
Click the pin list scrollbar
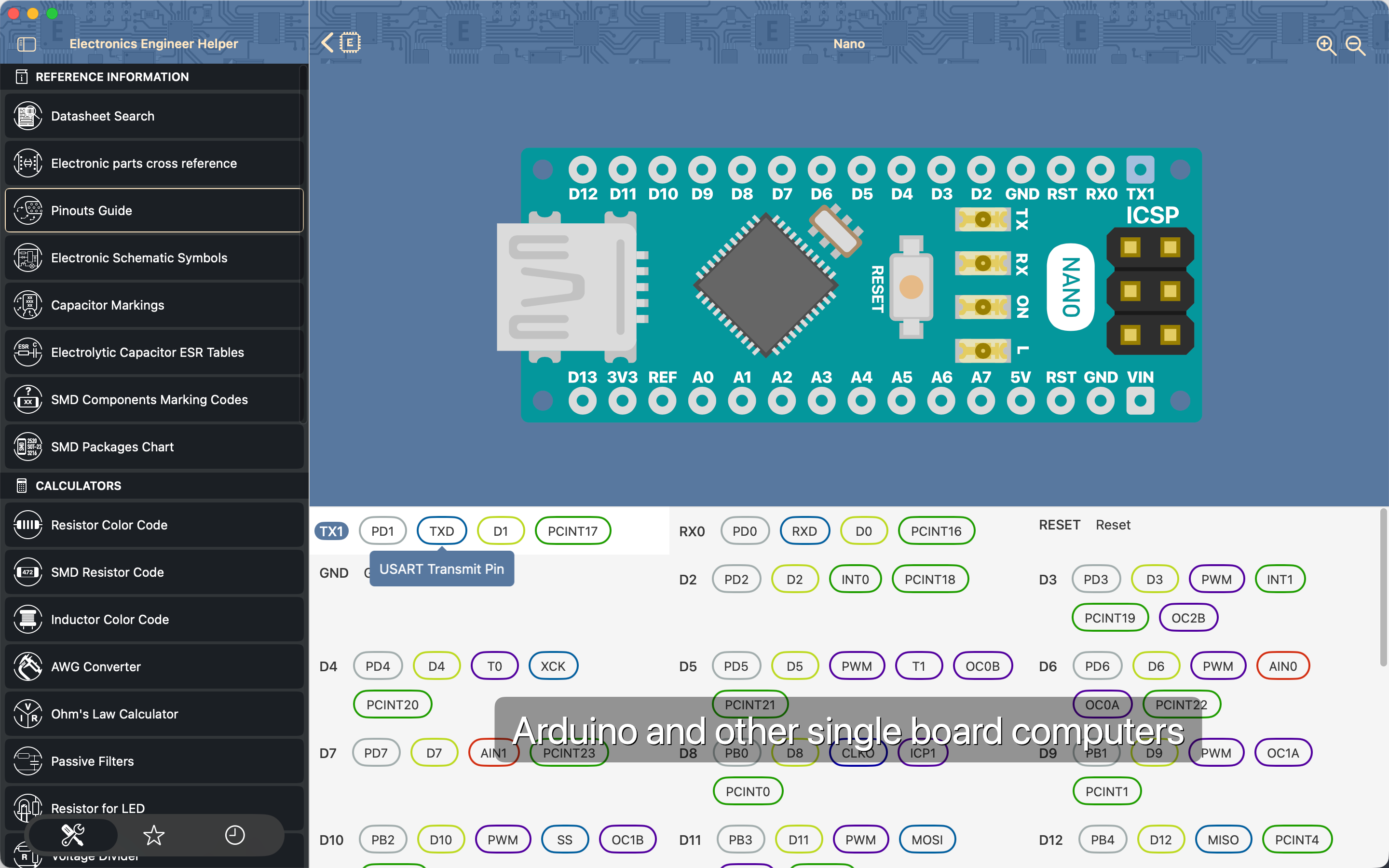pyautogui.click(x=1383, y=587)
